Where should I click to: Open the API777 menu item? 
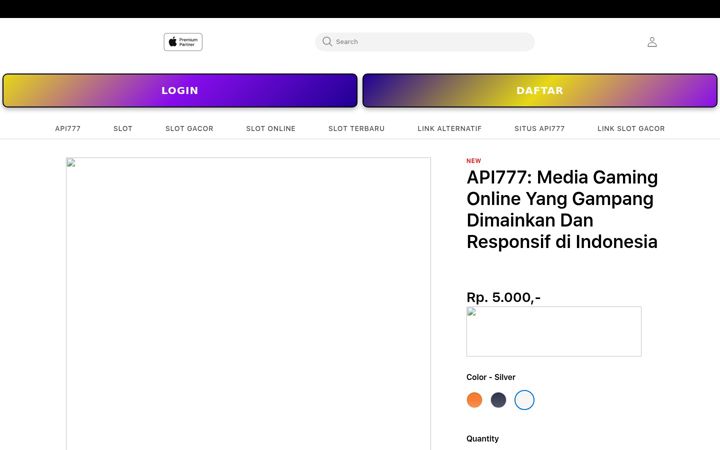pos(68,129)
